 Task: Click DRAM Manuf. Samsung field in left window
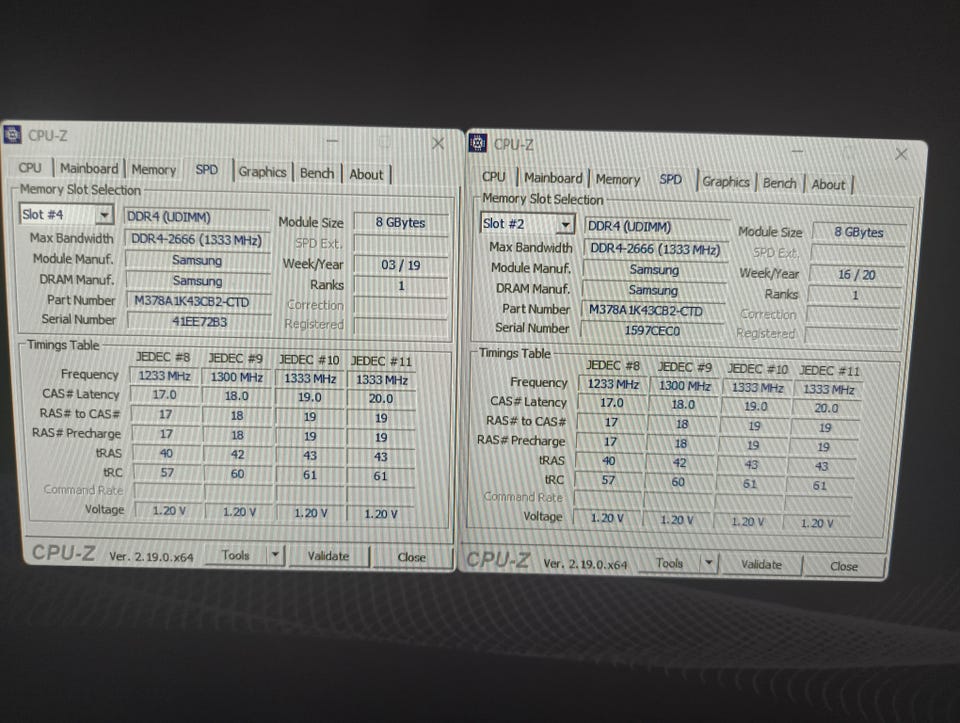click(198, 280)
